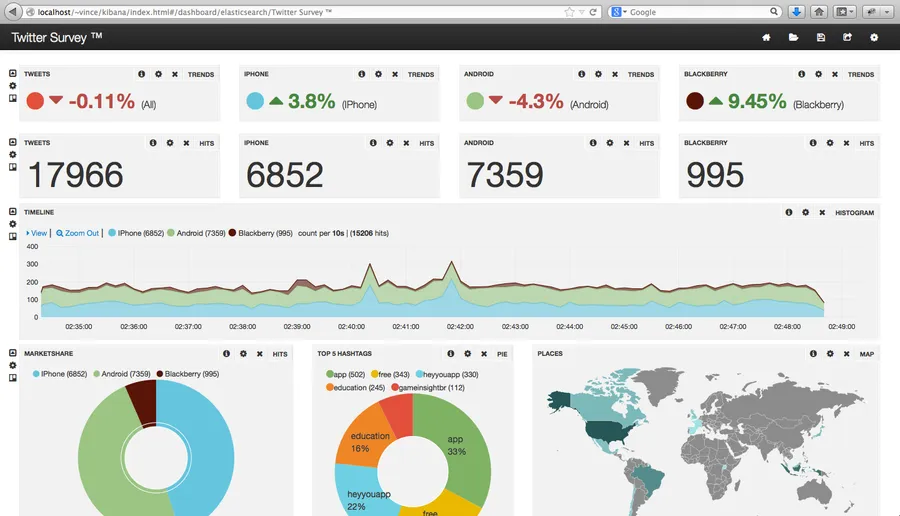Collapse the hits row with left toggle

tap(13, 142)
